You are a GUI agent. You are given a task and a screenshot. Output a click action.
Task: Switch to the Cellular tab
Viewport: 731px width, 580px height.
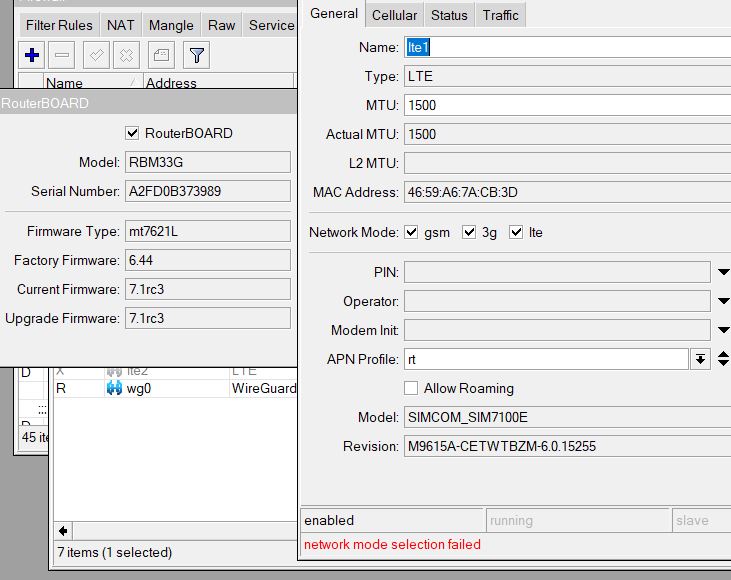coord(394,15)
